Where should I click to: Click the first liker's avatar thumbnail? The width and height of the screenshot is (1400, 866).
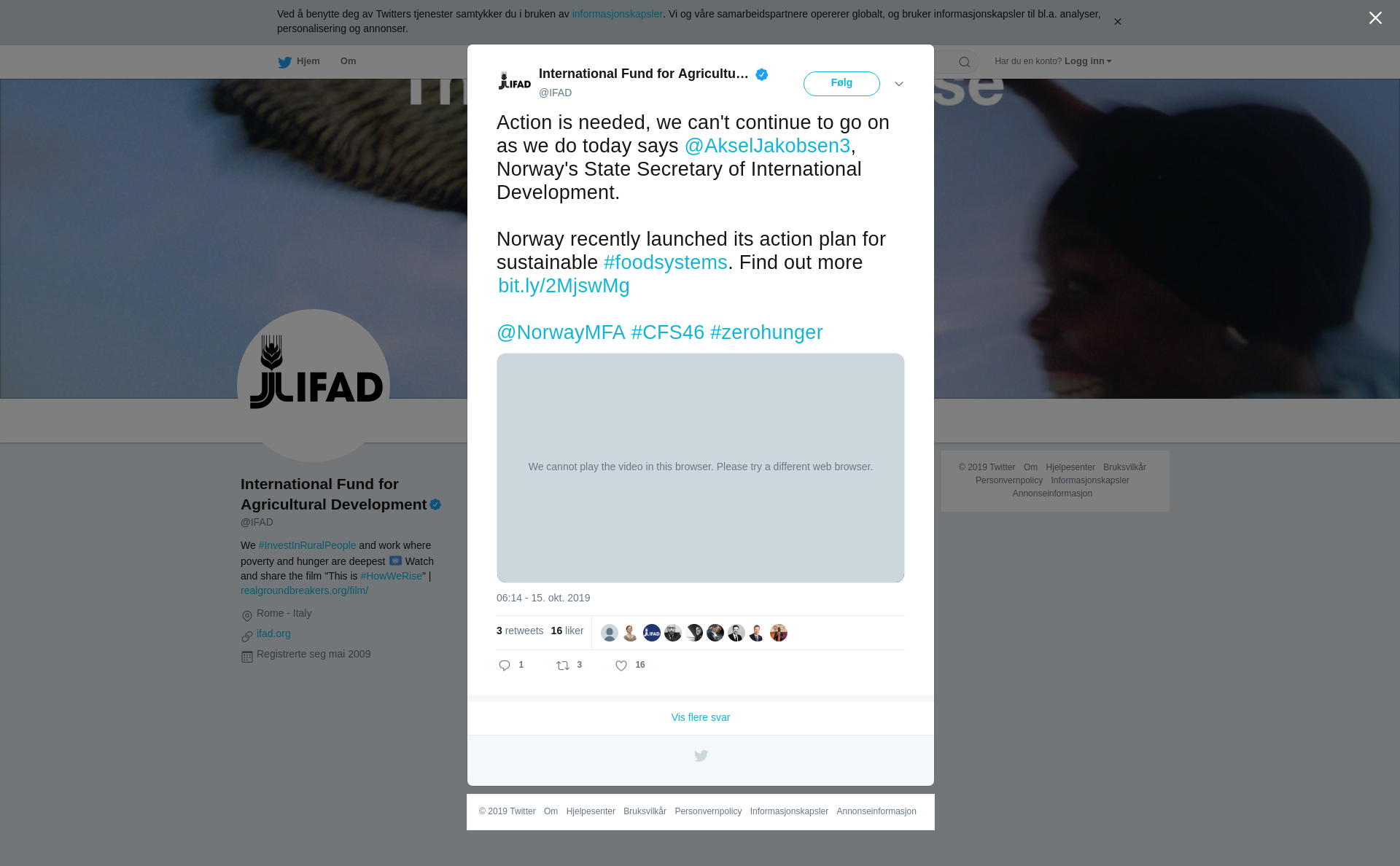pyautogui.click(x=610, y=633)
